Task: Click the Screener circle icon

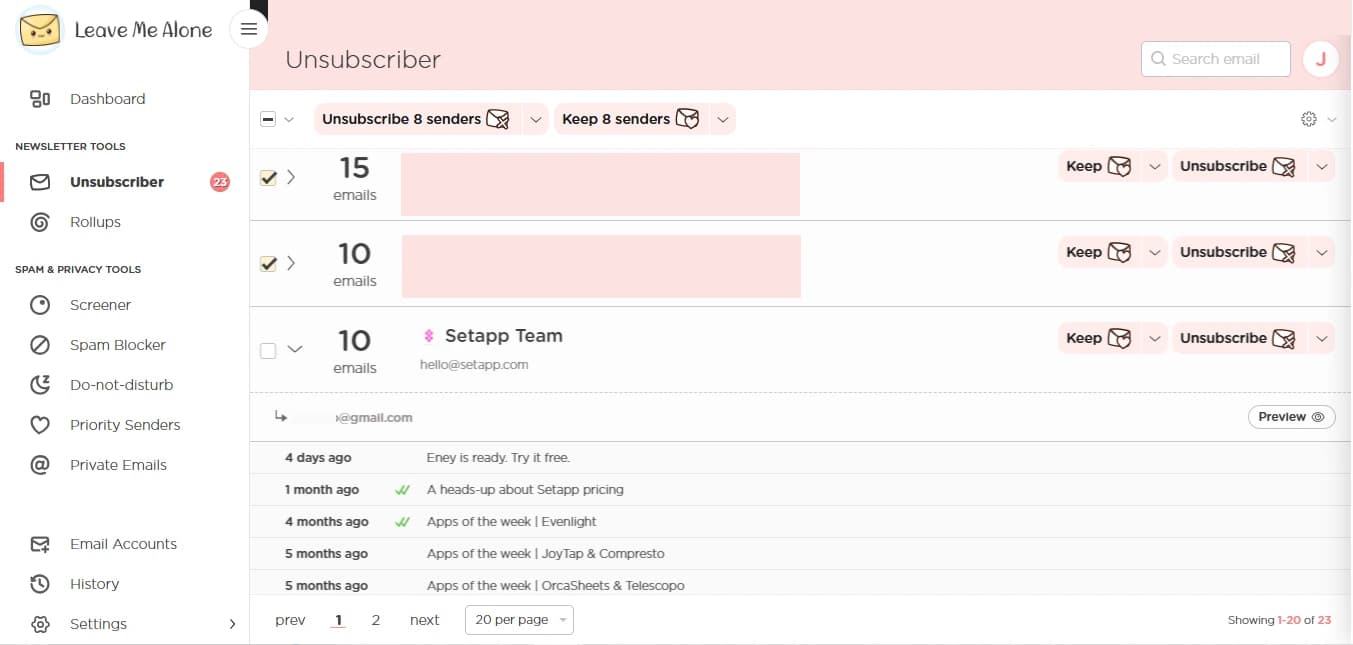Action: [40, 305]
